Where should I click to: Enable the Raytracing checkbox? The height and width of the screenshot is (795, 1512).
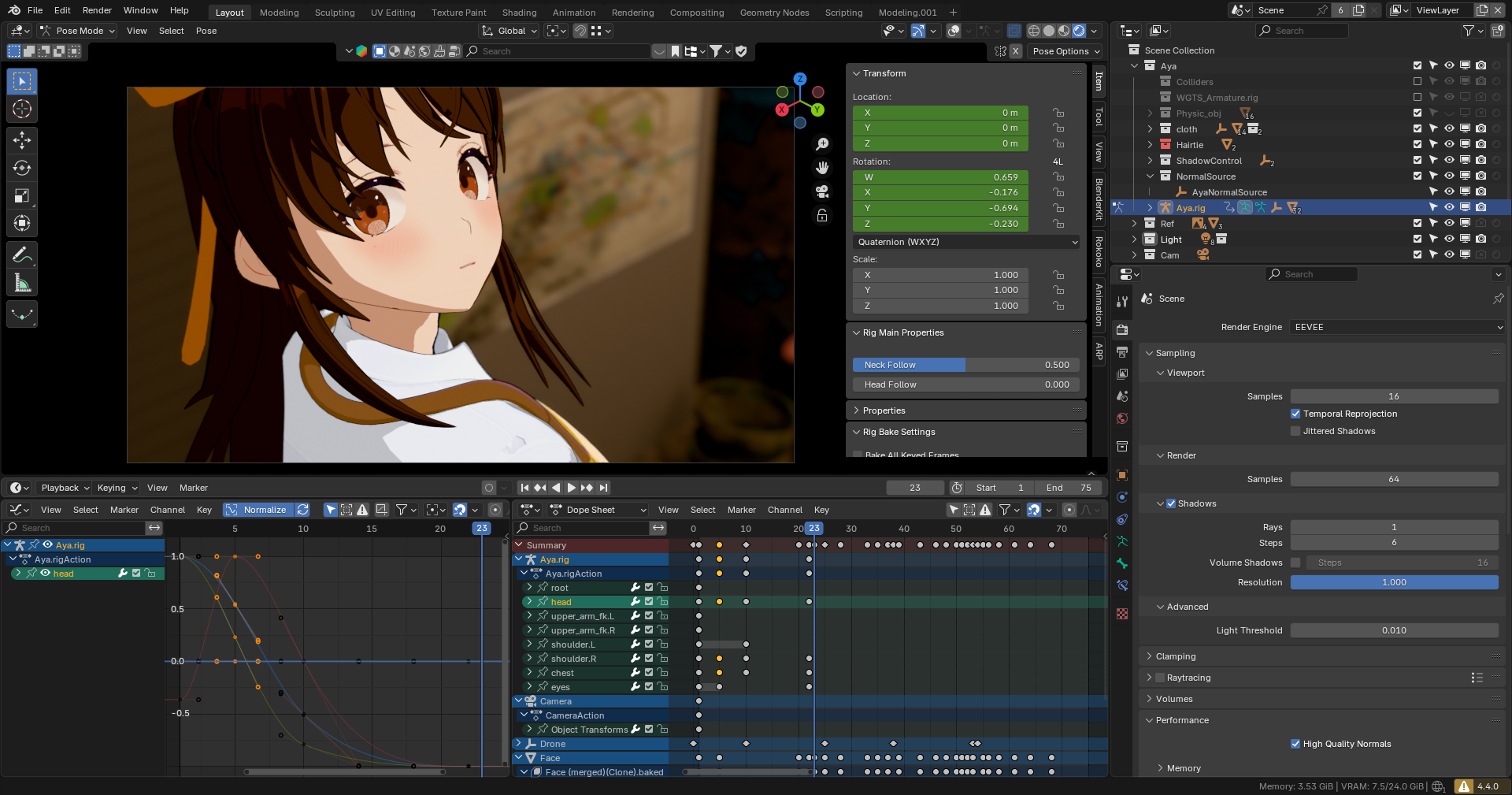coord(1160,678)
